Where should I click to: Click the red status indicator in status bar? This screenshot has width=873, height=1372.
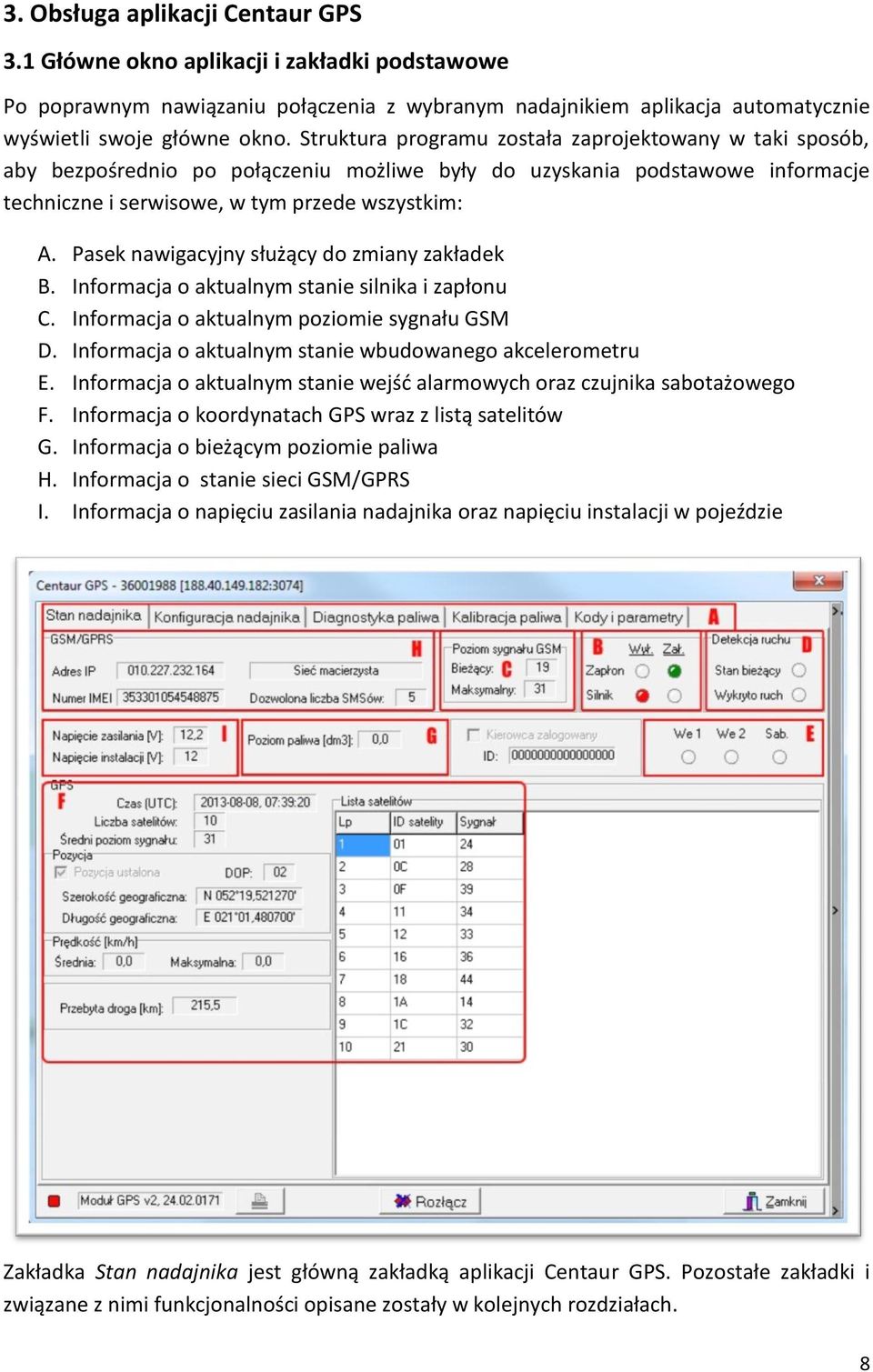point(54,1201)
